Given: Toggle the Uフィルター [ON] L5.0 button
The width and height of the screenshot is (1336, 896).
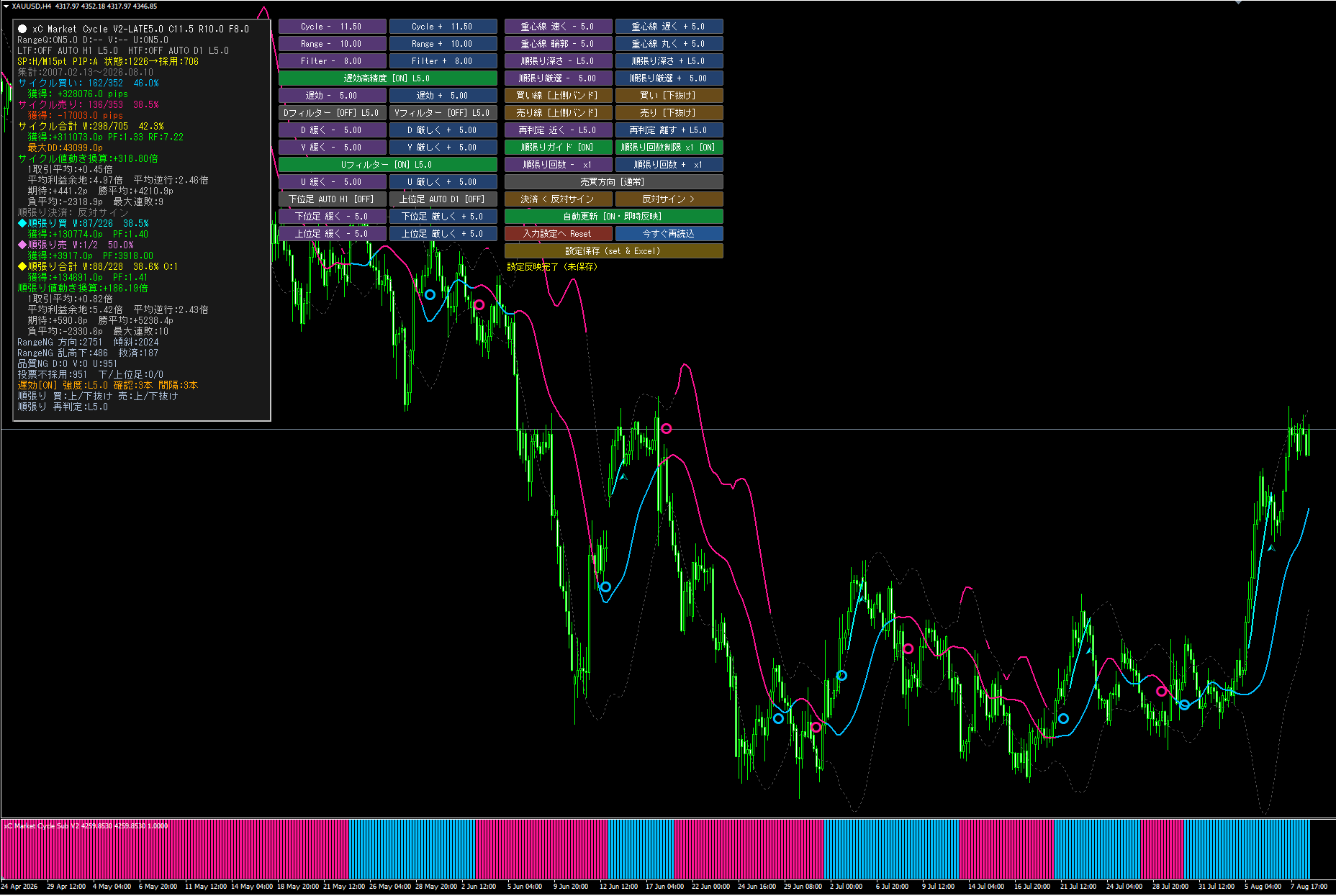Looking at the screenshot, I should coord(387,165).
